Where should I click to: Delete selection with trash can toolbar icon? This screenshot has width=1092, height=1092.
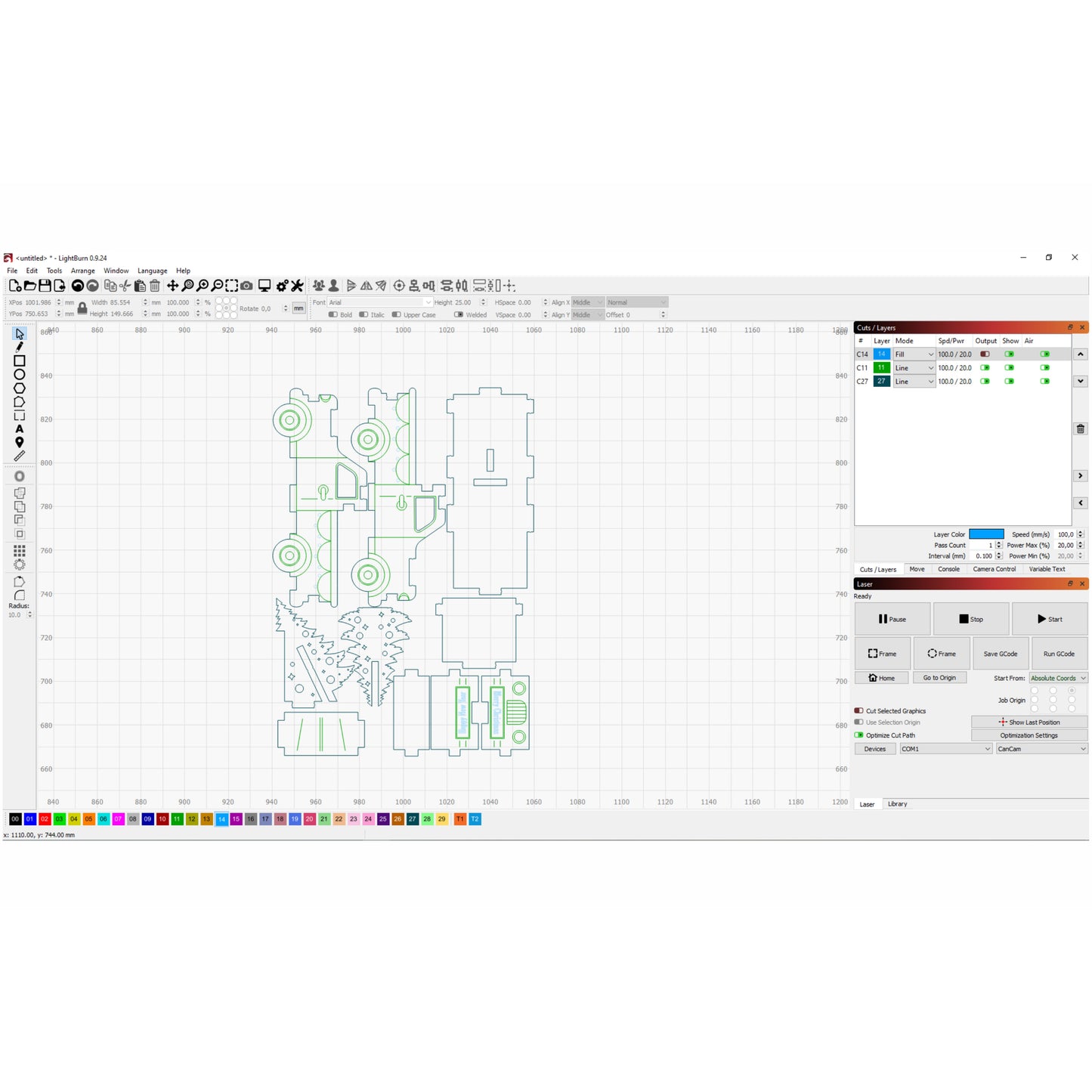pyautogui.click(x=155, y=286)
